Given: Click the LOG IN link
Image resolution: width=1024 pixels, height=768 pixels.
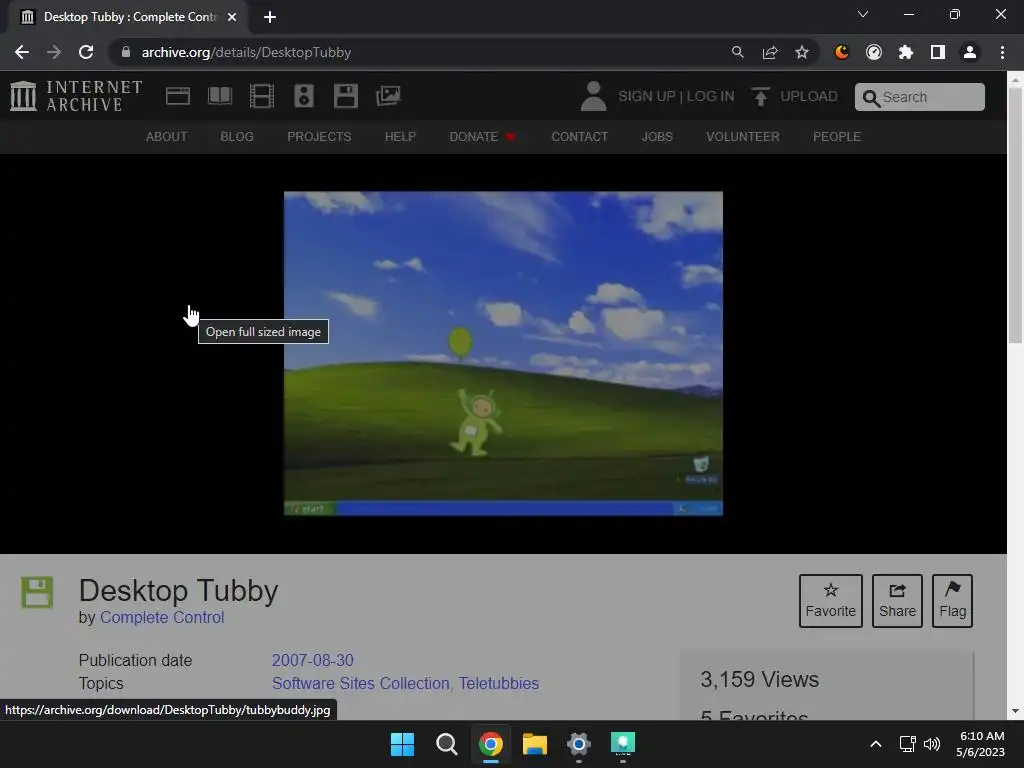Looking at the screenshot, I should (x=711, y=96).
